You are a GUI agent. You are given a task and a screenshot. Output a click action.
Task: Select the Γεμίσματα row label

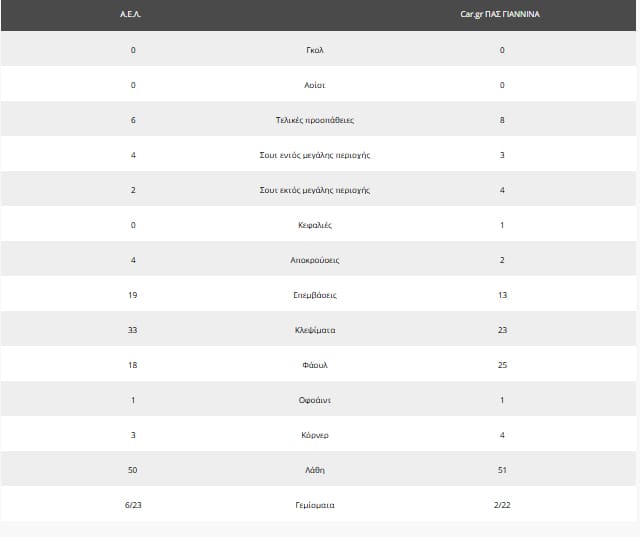click(x=315, y=505)
